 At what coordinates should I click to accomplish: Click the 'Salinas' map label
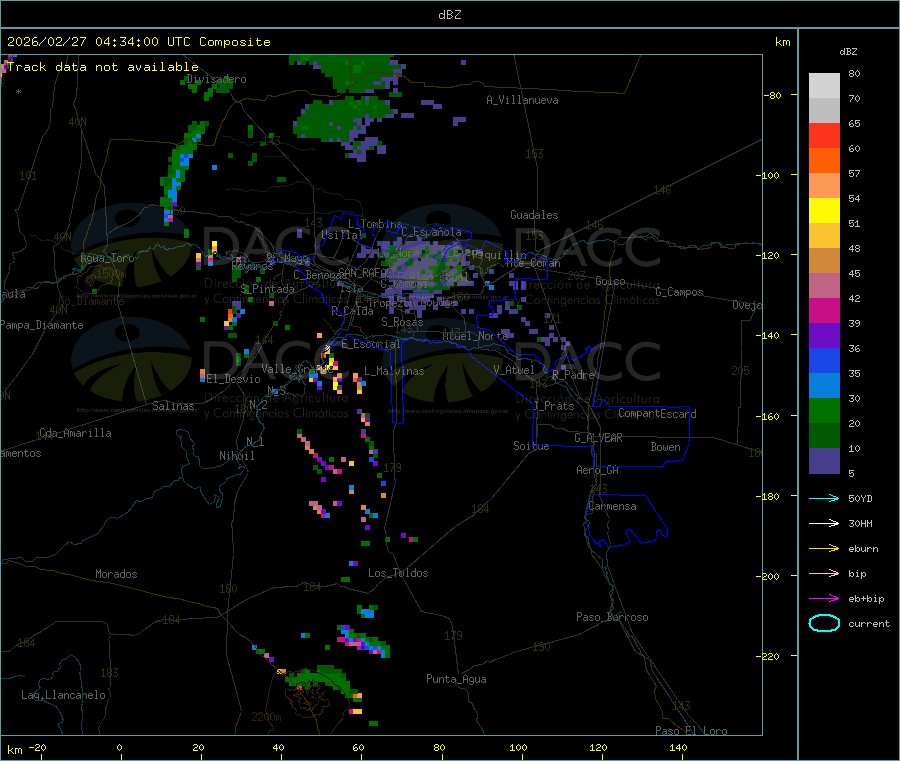173,406
